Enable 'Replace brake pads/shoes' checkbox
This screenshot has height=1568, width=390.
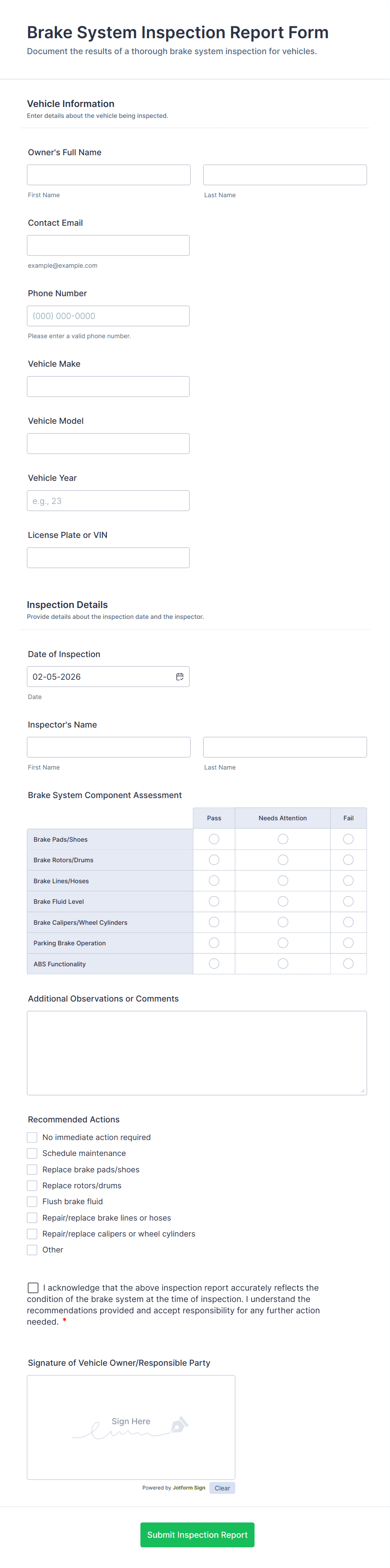tap(32, 1169)
